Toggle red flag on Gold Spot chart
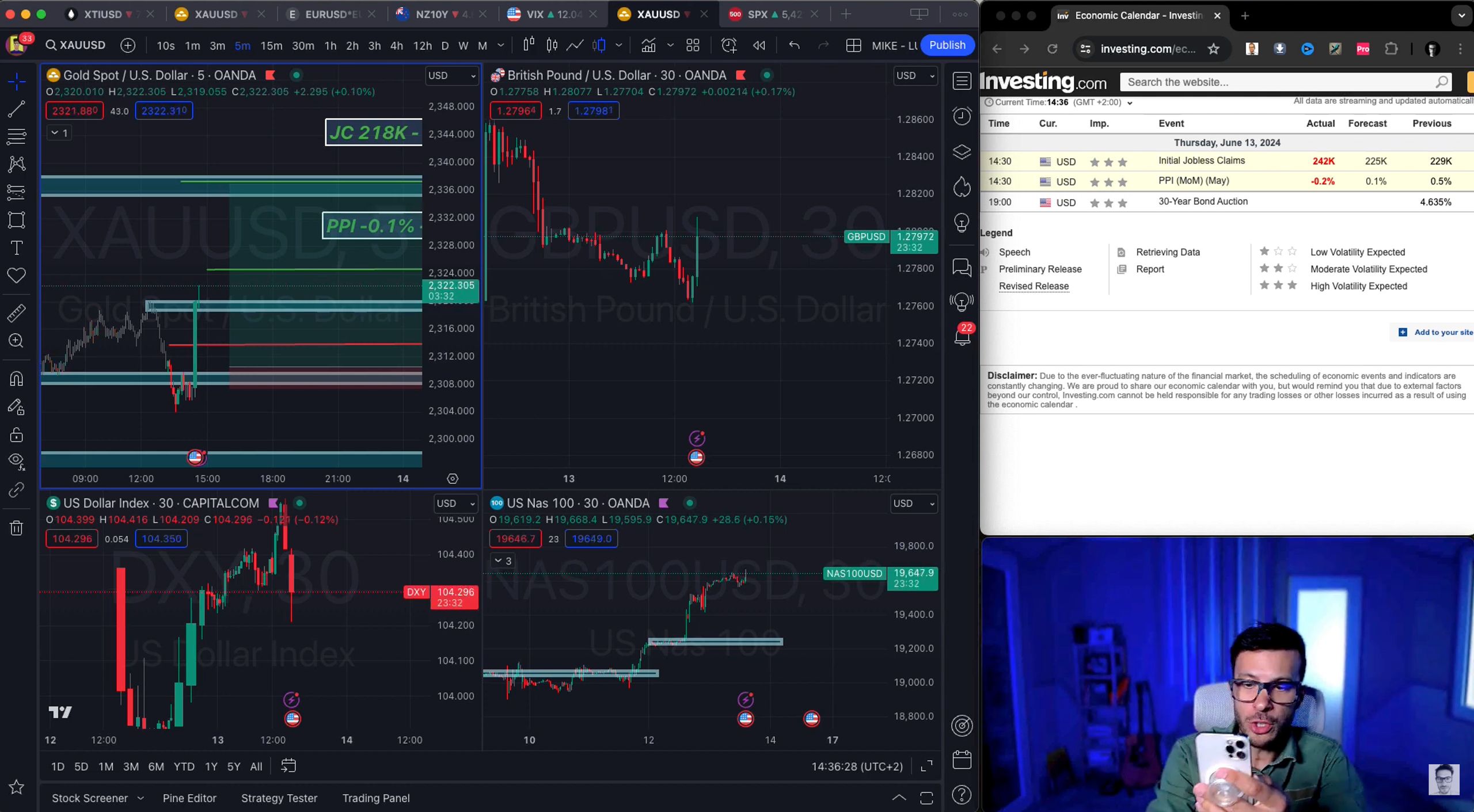The image size is (1474, 812). click(x=270, y=75)
